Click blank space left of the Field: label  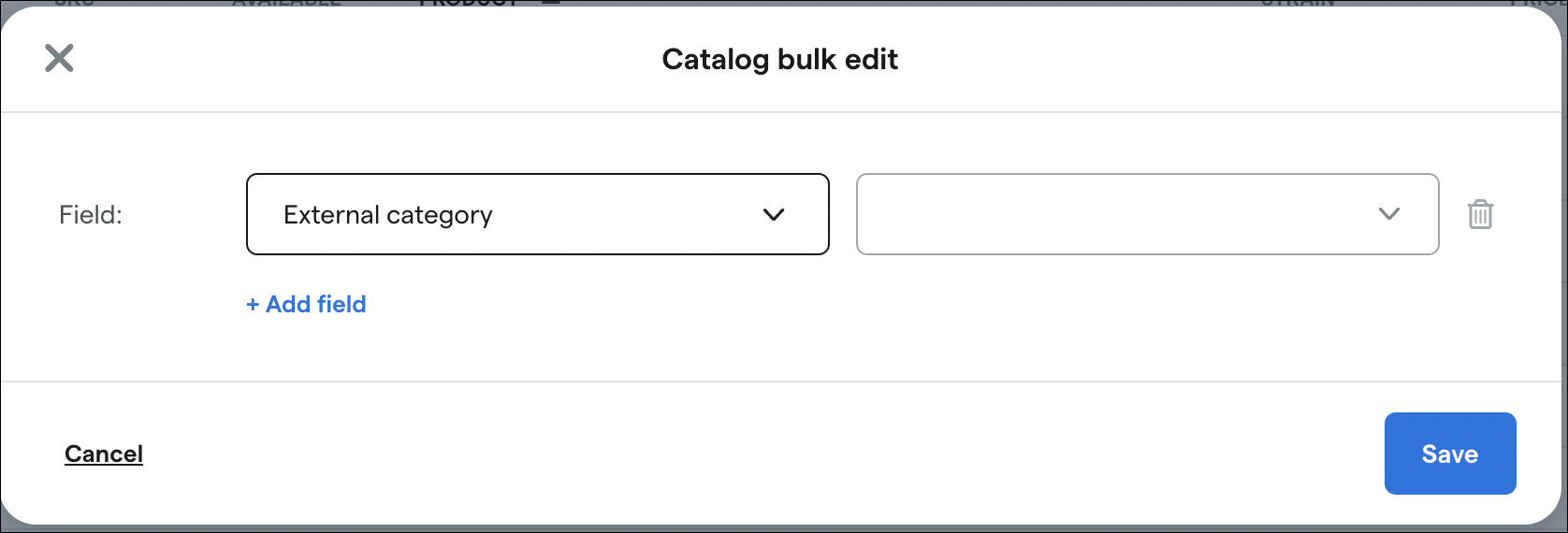(30, 214)
